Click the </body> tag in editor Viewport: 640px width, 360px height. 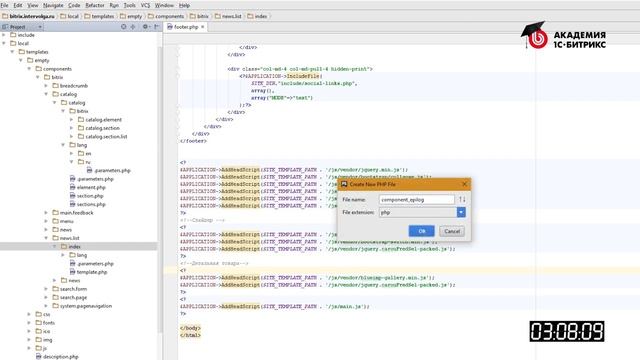tap(190, 328)
